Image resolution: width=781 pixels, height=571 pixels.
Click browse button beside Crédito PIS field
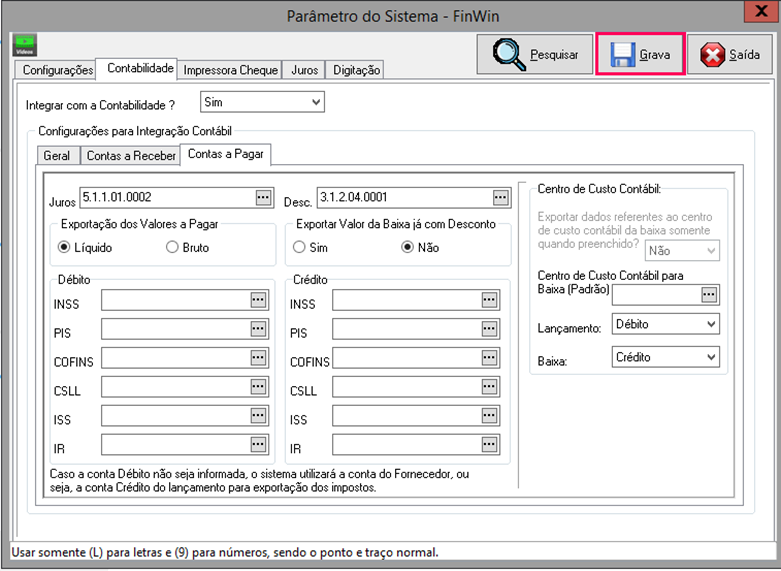489,329
